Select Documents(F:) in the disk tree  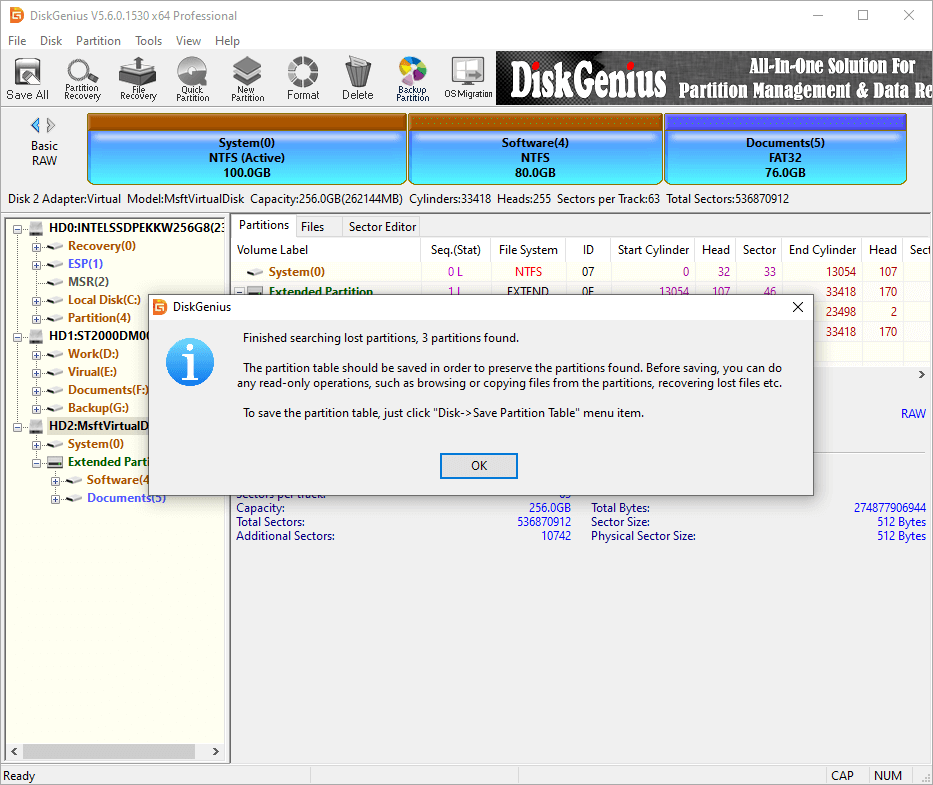click(x=108, y=390)
